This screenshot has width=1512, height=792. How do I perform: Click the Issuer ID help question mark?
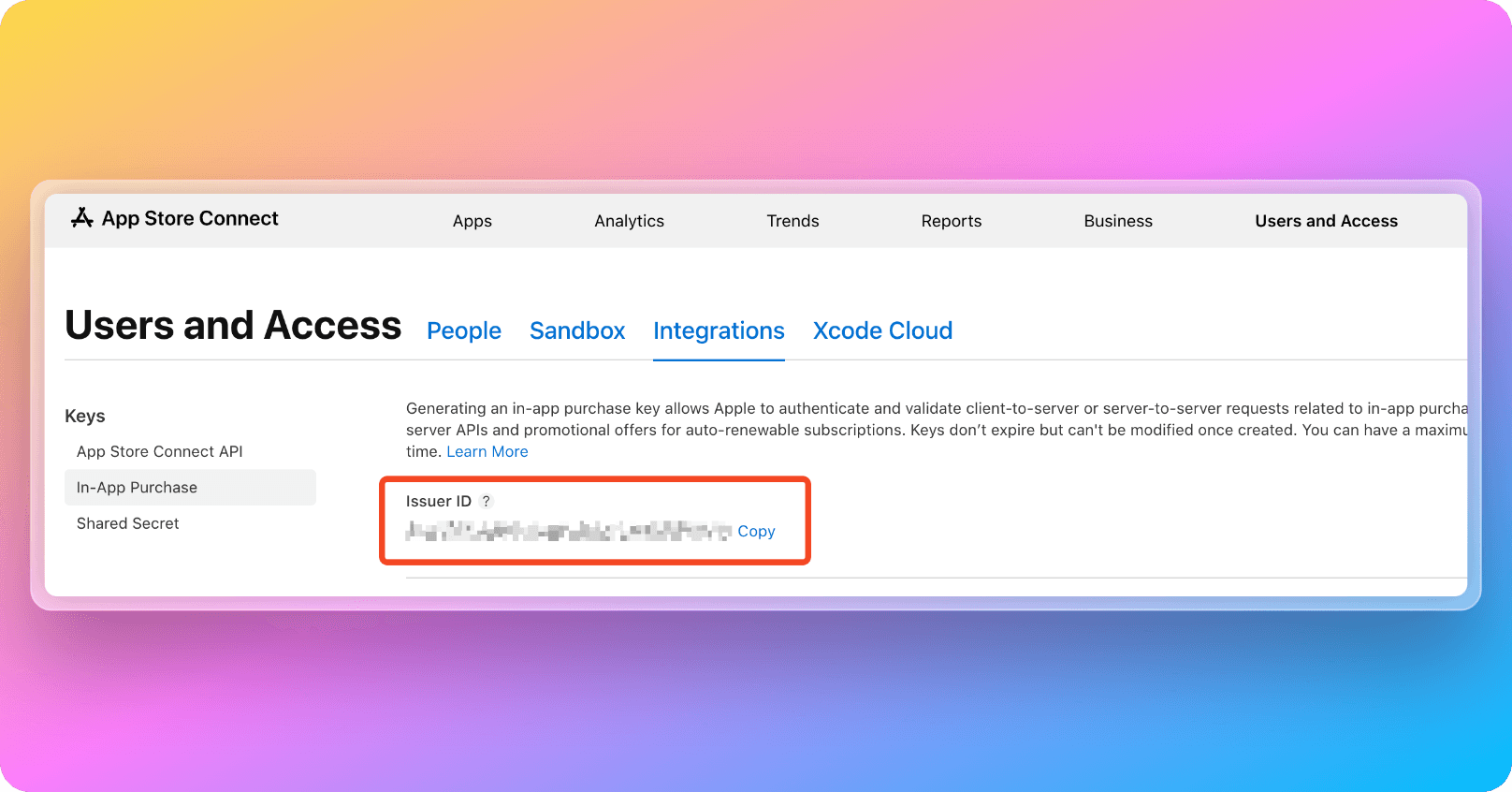tap(486, 501)
